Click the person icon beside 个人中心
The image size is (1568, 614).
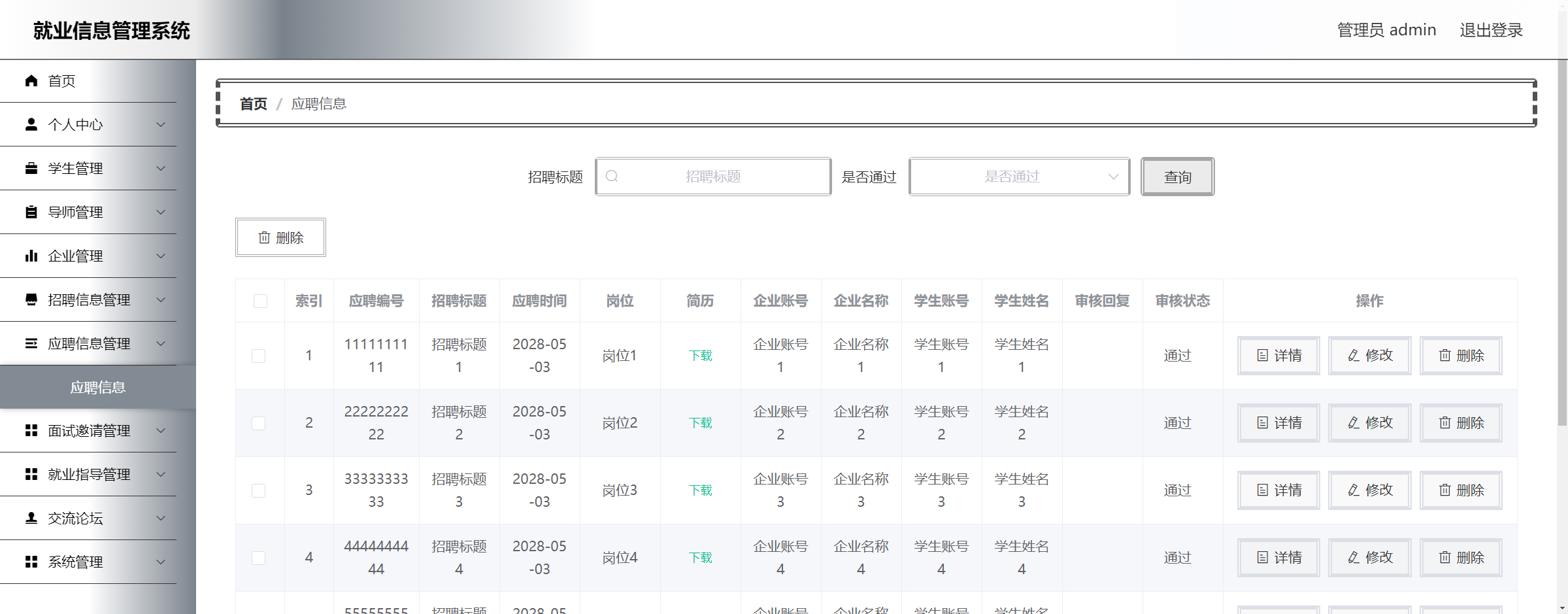coord(31,124)
